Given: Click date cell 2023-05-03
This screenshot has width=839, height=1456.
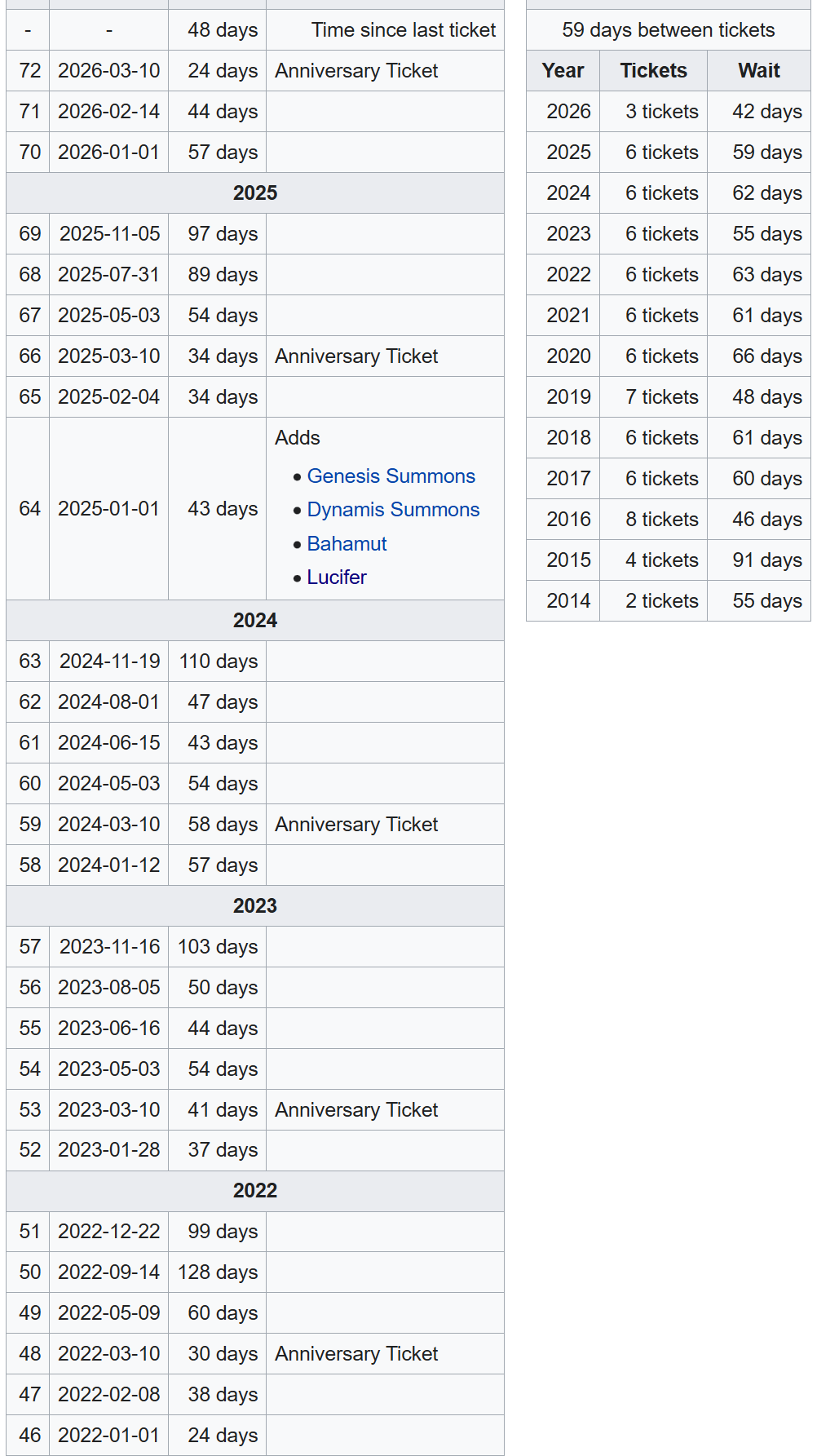Looking at the screenshot, I should (108, 1069).
